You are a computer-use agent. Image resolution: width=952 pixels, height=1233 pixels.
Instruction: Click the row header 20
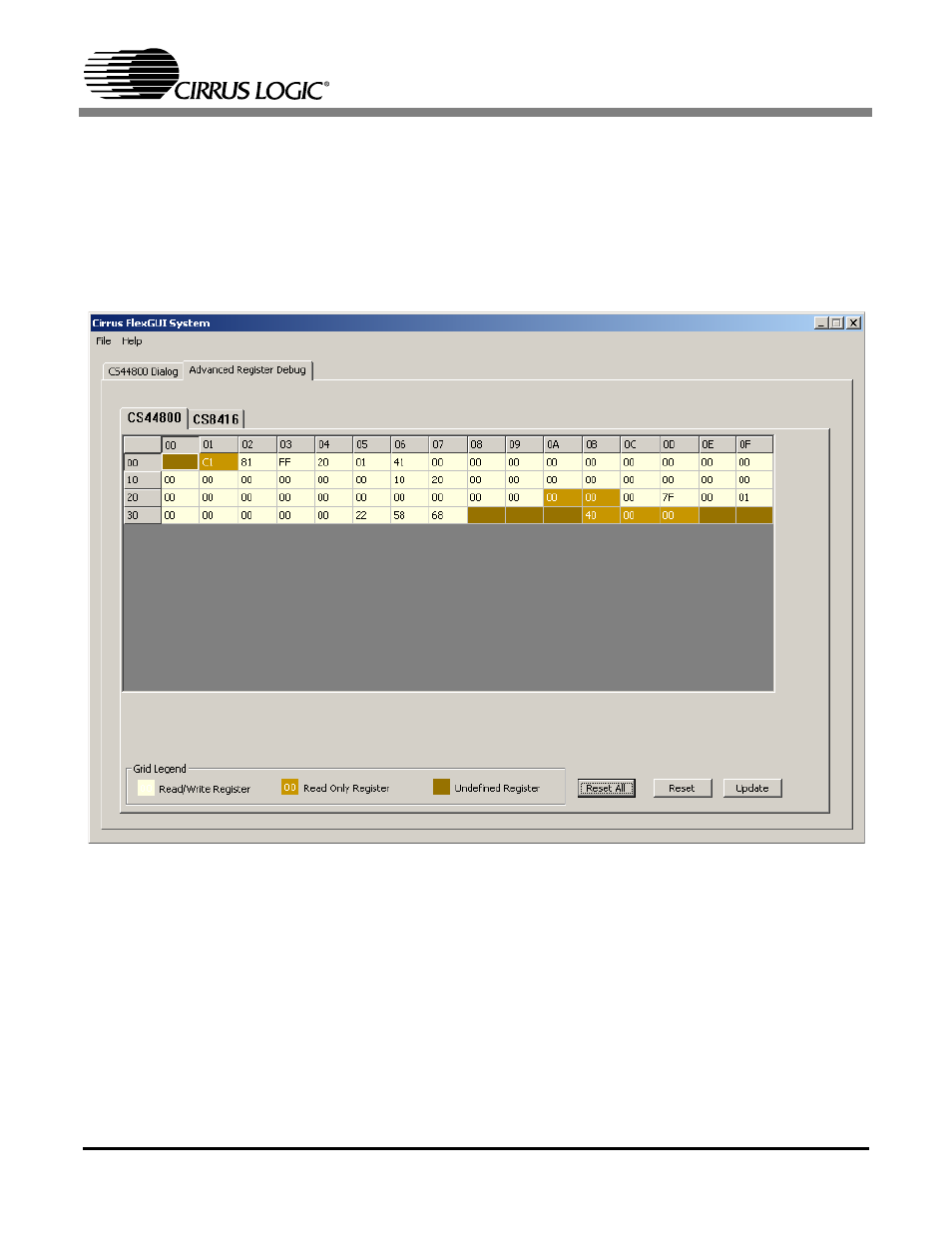(142, 497)
